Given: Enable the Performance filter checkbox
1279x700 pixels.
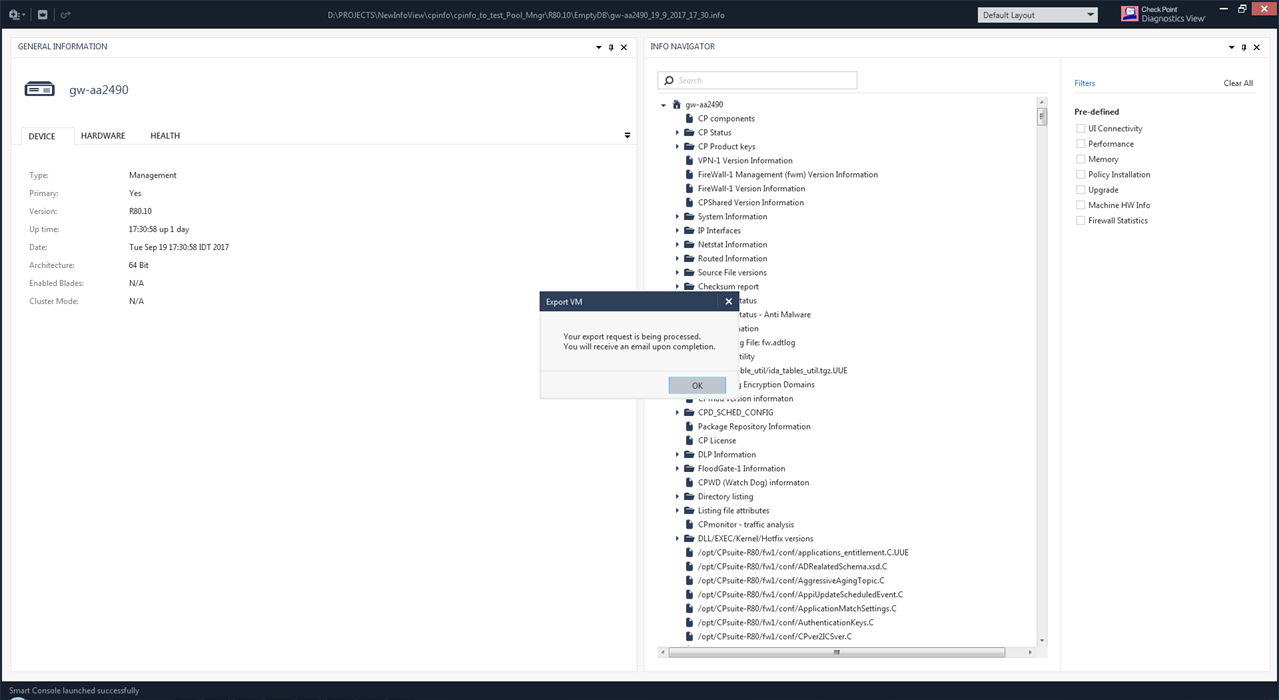Looking at the screenshot, I should click(x=1080, y=144).
